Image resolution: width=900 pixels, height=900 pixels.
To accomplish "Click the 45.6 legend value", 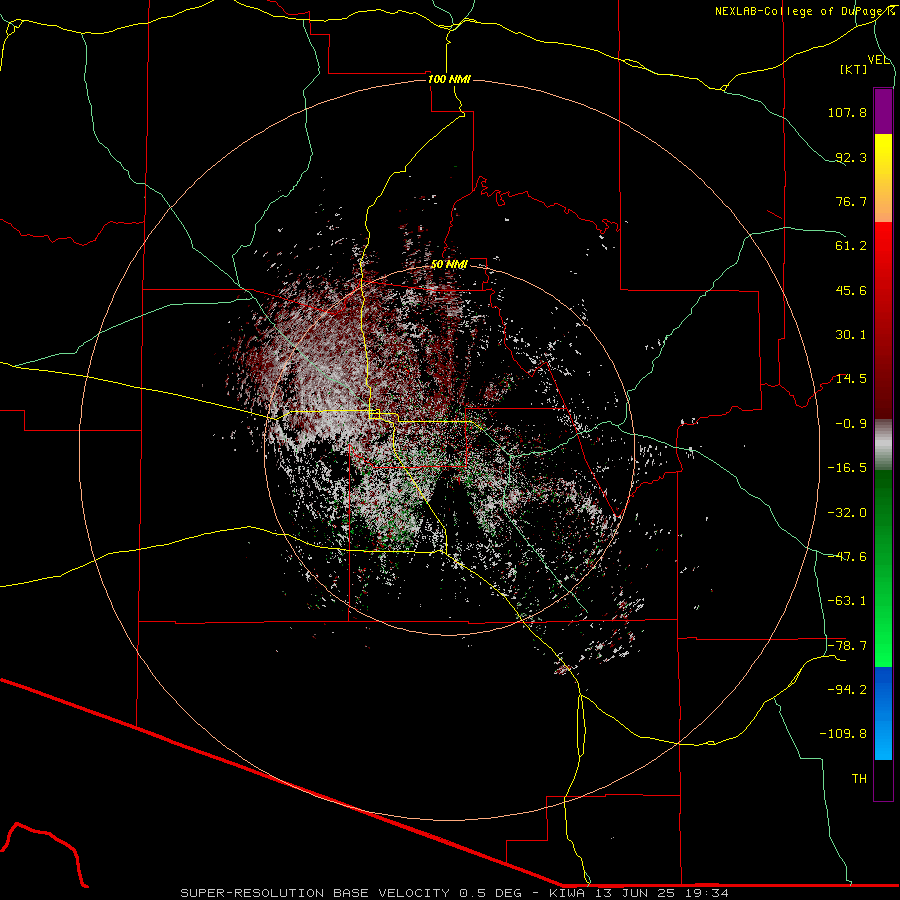I will coord(851,290).
